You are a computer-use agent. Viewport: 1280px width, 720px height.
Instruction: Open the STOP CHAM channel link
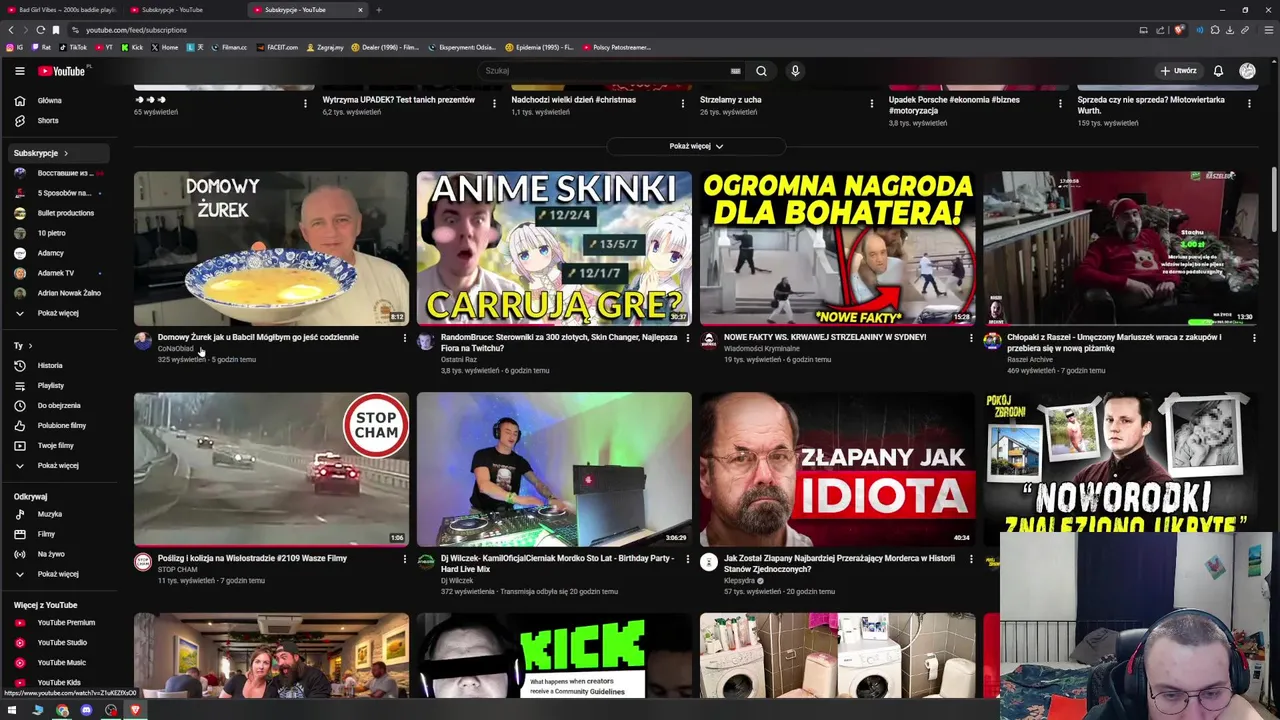(x=178, y=570)
